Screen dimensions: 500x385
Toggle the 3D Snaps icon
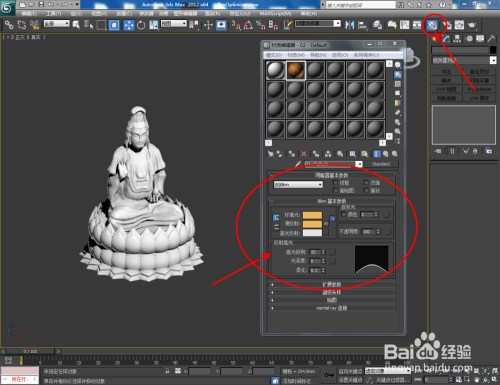tap(236, 25)
